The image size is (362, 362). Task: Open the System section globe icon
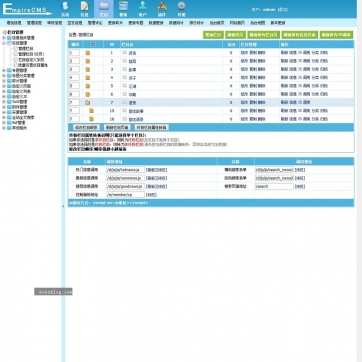(x=65, y=6)
